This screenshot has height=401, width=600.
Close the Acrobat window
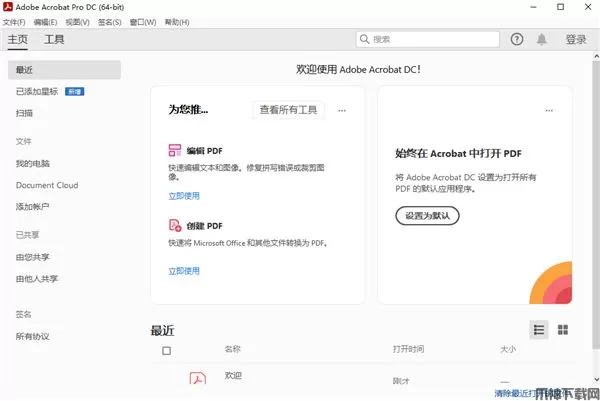tap(588, 7)
